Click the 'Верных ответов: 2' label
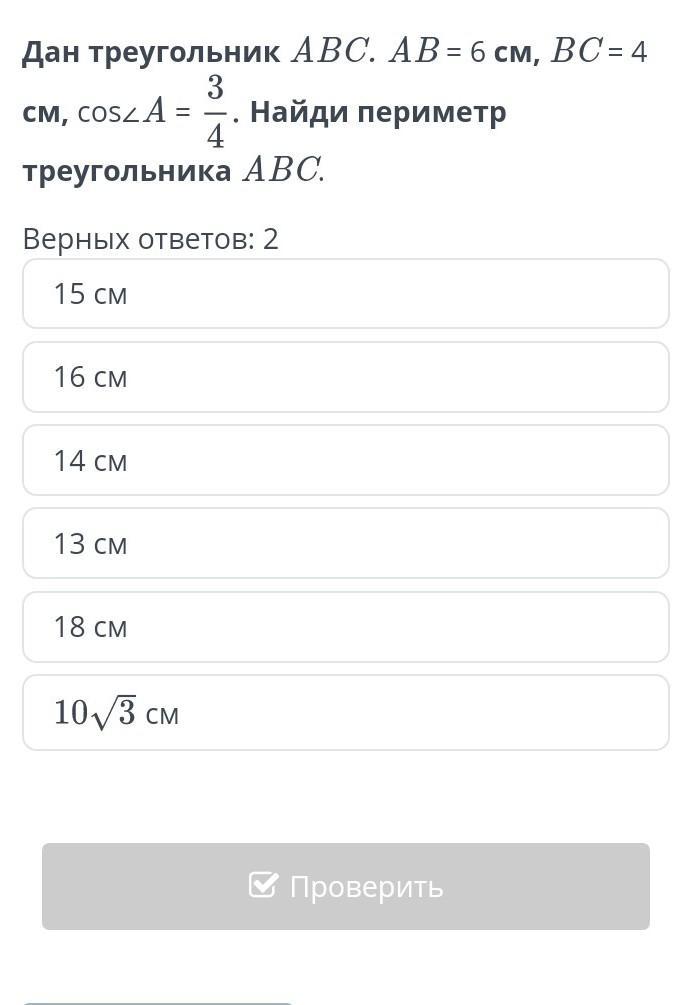 150,239
